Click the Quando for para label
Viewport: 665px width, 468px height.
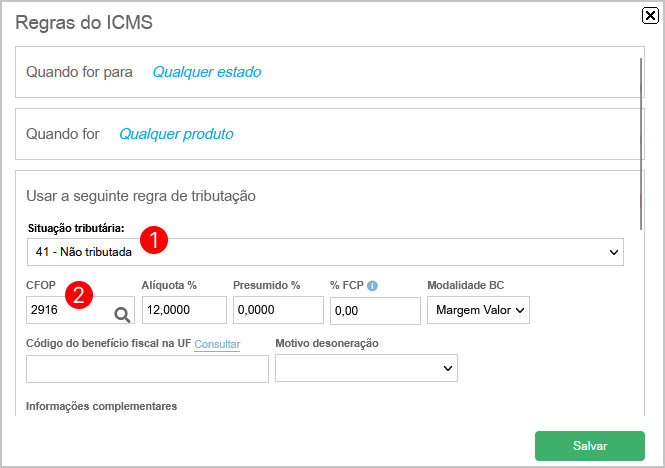pyautogui.click(x=79, y=72)
